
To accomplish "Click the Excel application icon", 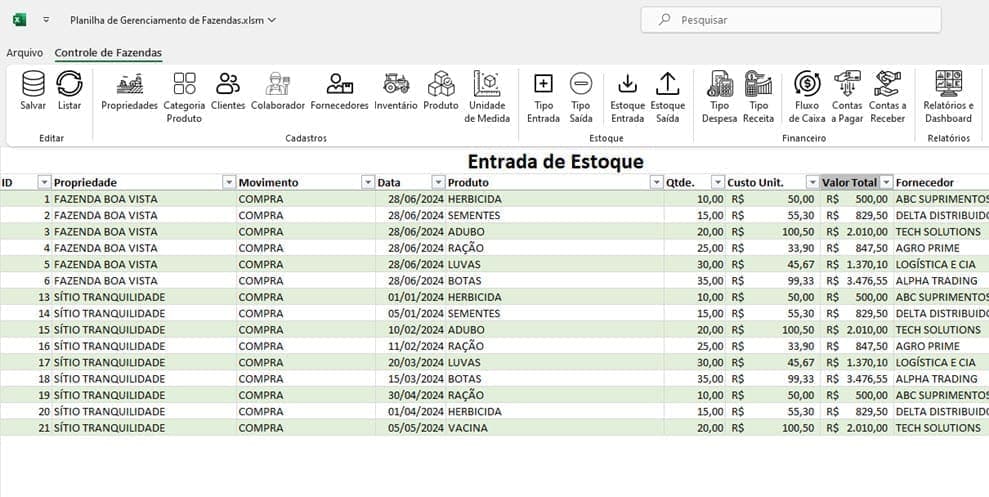I will click(20, 20).
